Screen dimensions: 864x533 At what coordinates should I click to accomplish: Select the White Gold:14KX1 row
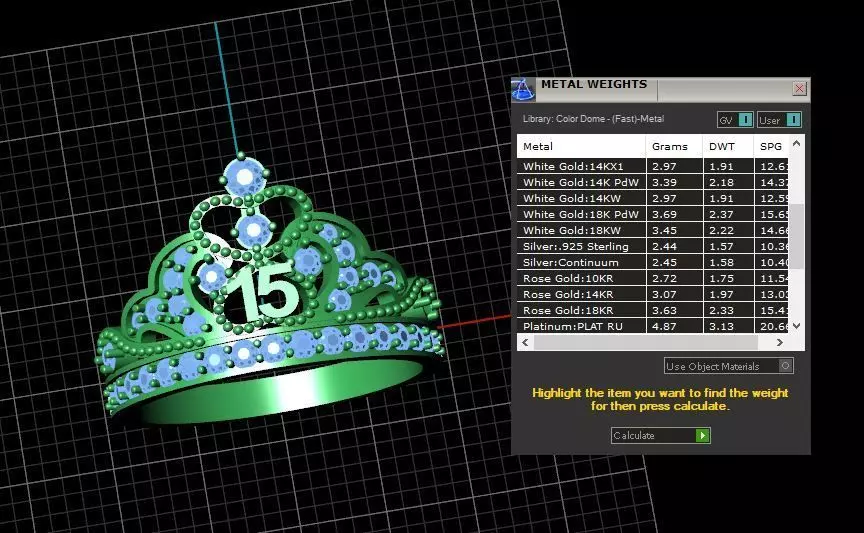click(652, 166)
